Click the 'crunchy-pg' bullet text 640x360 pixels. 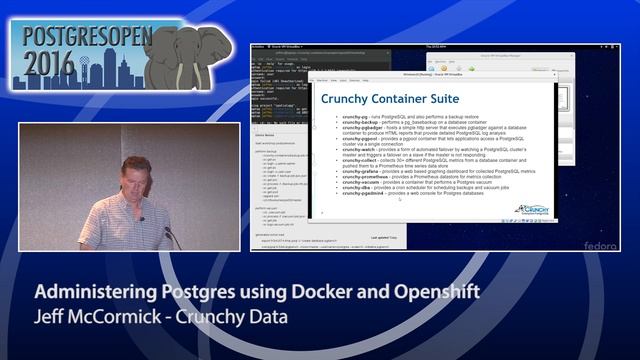click(x=355, y=117)
